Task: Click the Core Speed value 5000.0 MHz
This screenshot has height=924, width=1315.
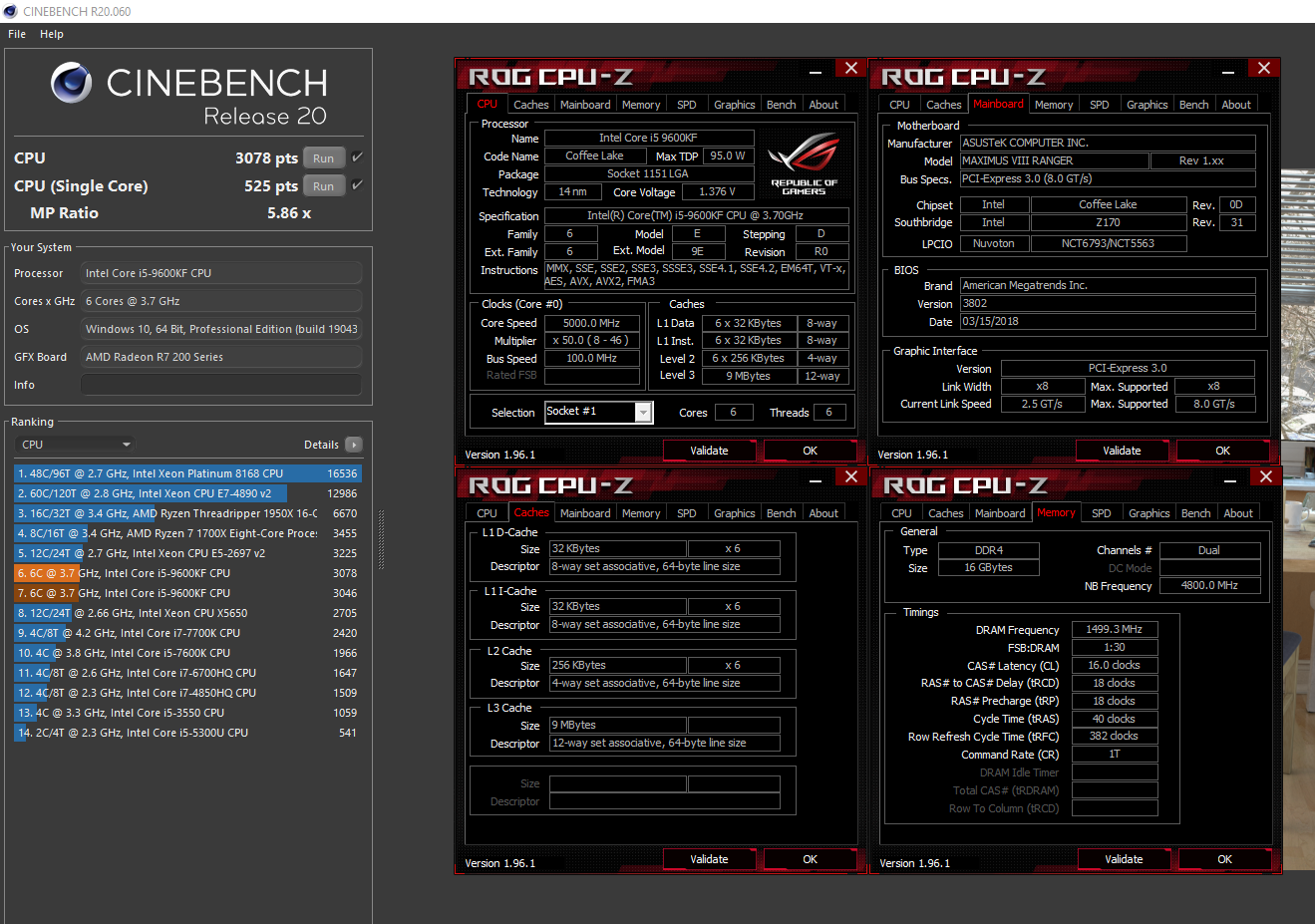Action: [592, 323]
